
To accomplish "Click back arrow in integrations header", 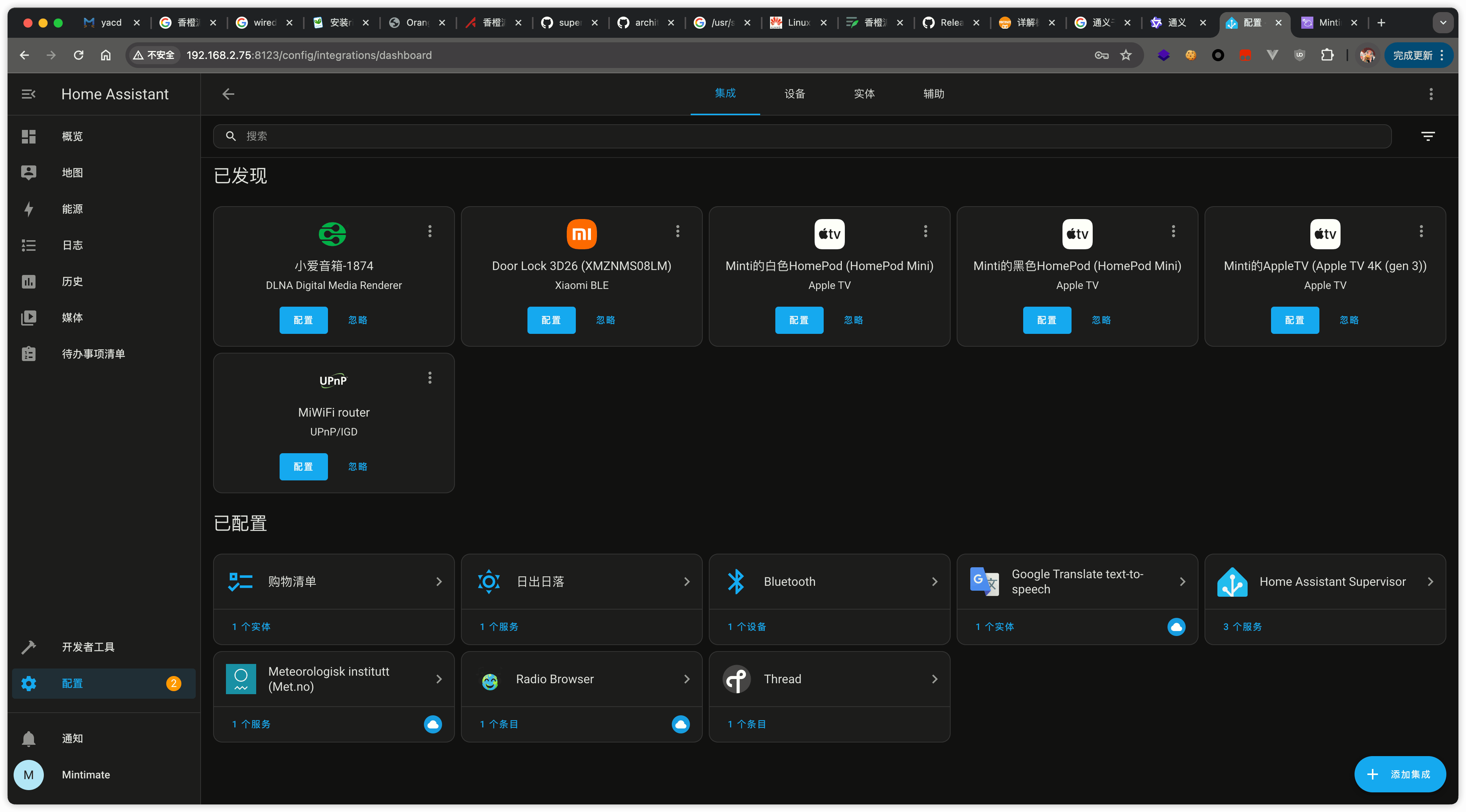I will (228, 94).
